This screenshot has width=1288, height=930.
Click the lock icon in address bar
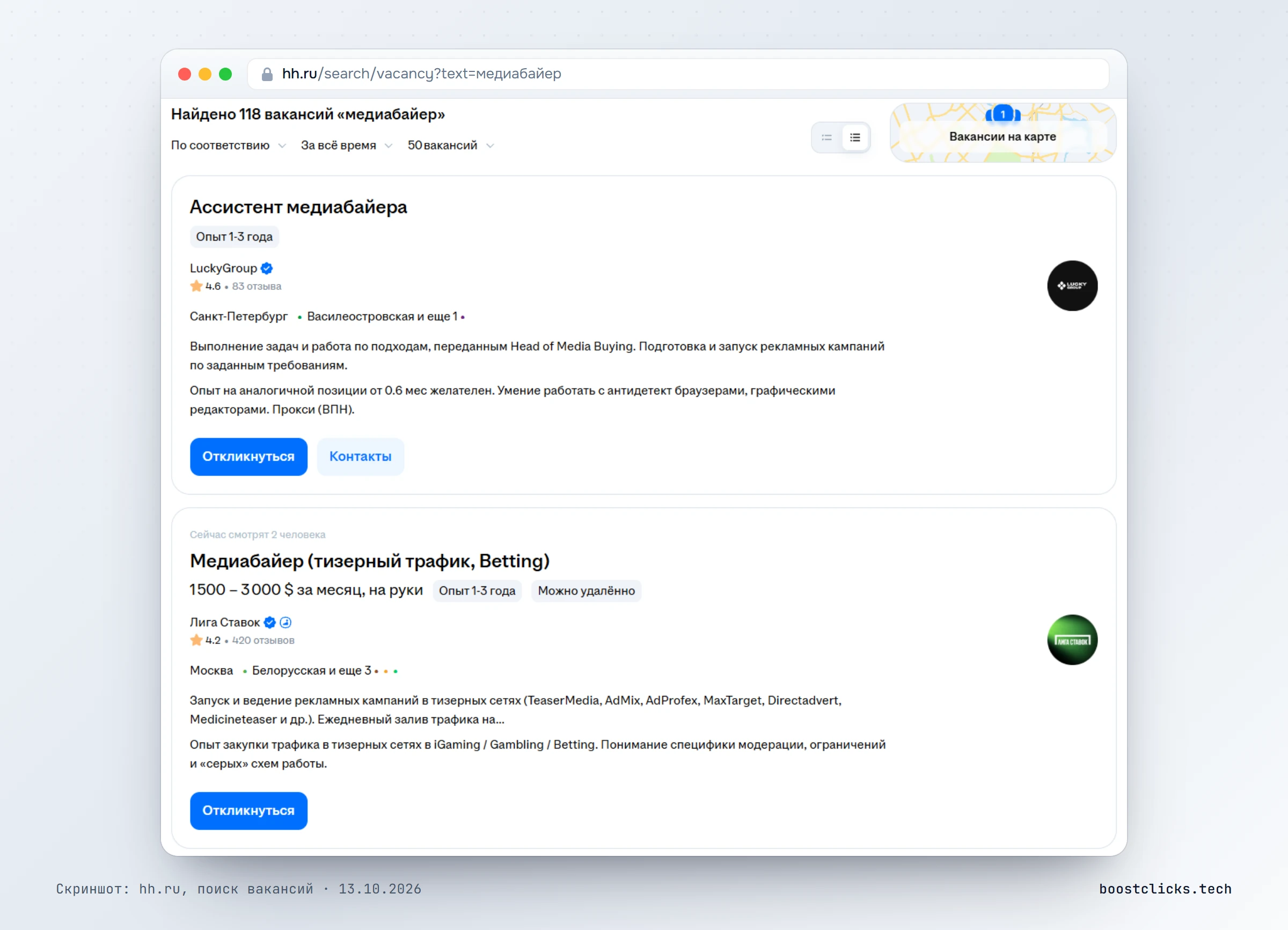click(x=267, y=75)
